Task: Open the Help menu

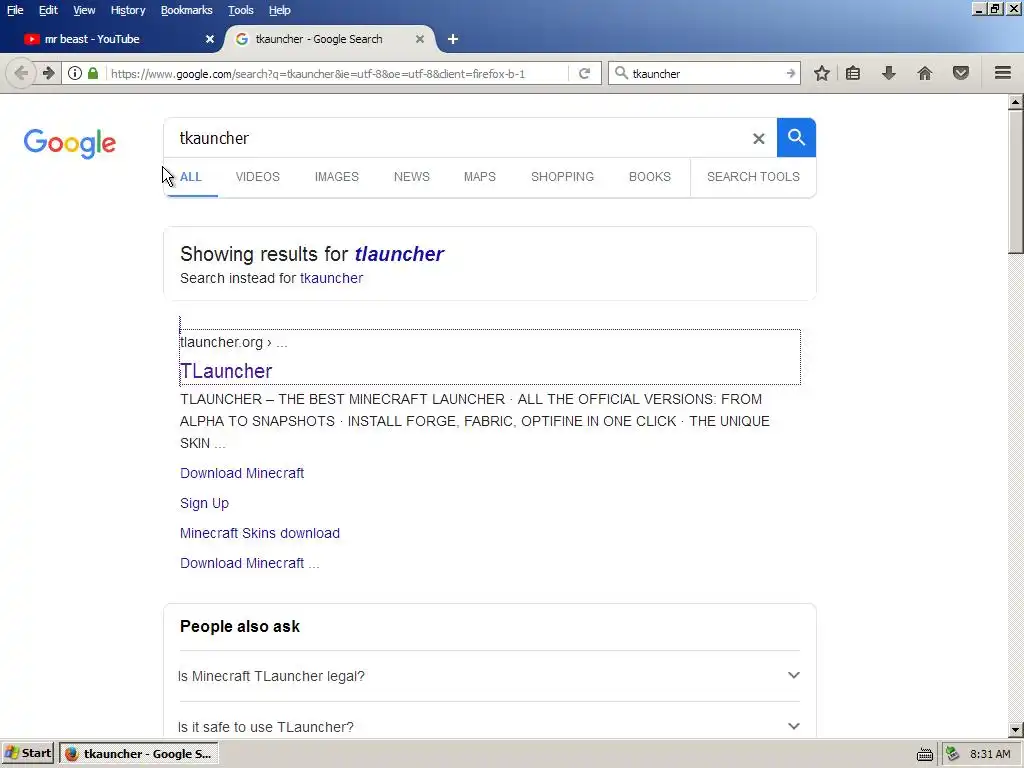Action: (280, 10)
